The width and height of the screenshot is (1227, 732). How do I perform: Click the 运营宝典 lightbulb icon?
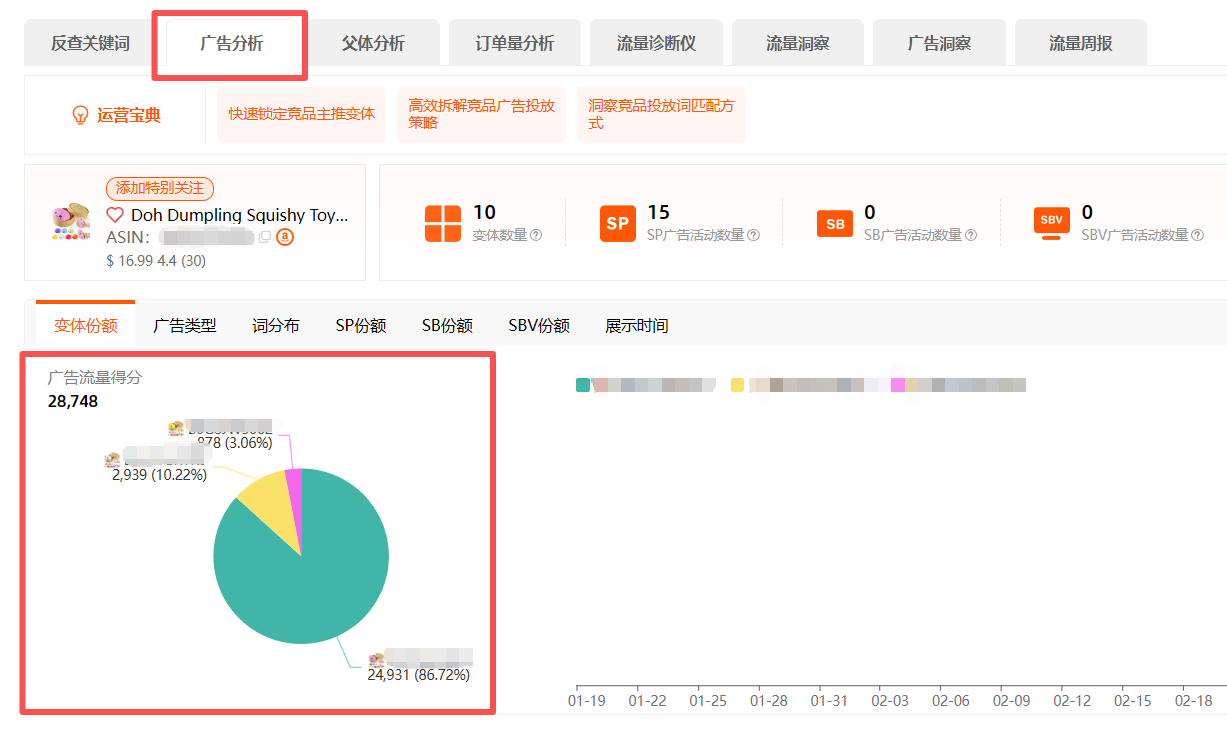(x=81, y=115)
